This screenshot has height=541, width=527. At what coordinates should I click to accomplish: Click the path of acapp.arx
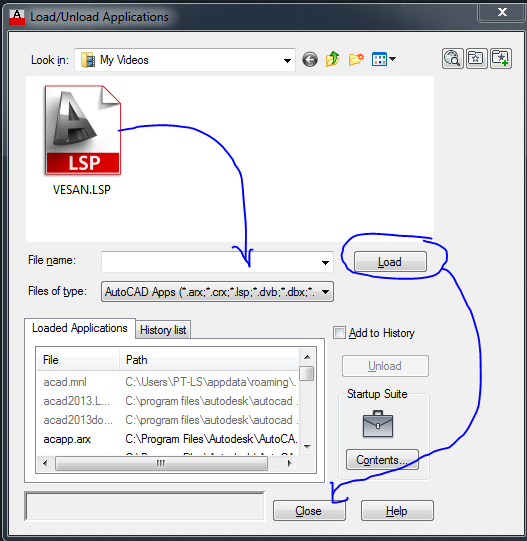212,439
